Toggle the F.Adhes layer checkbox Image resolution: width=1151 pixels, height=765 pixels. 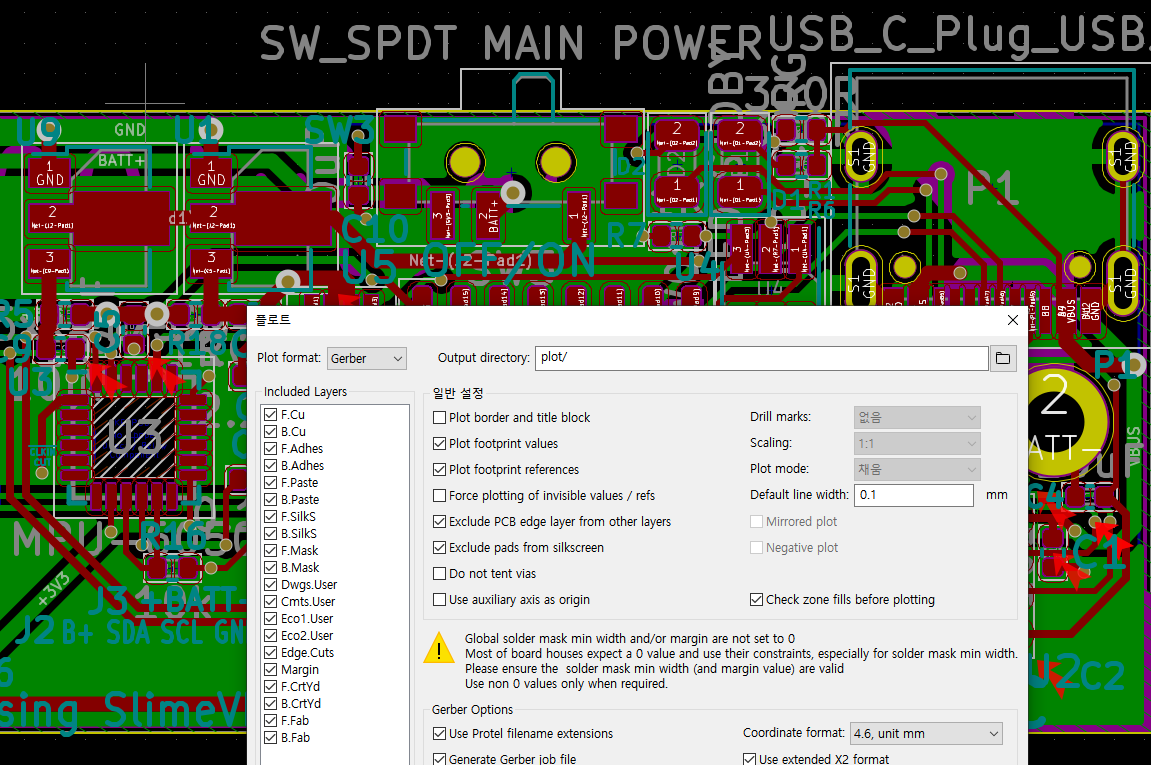point(270,449)
